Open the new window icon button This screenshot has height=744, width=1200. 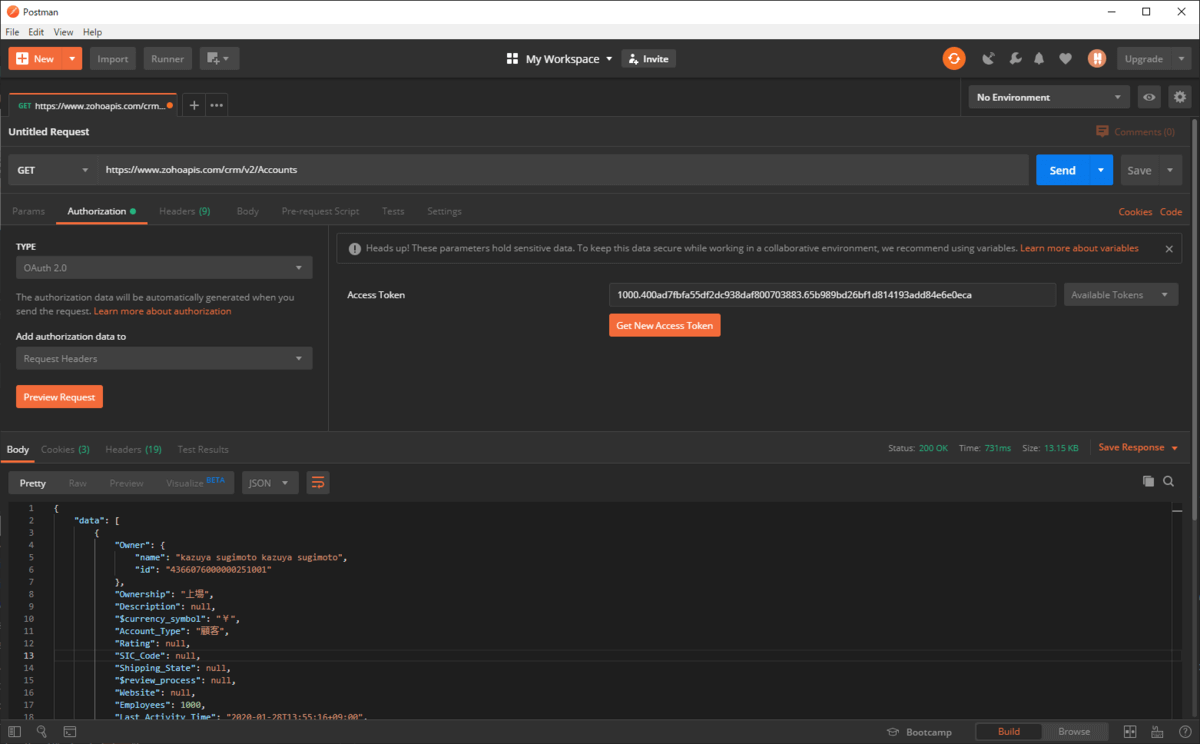point(219,59)
